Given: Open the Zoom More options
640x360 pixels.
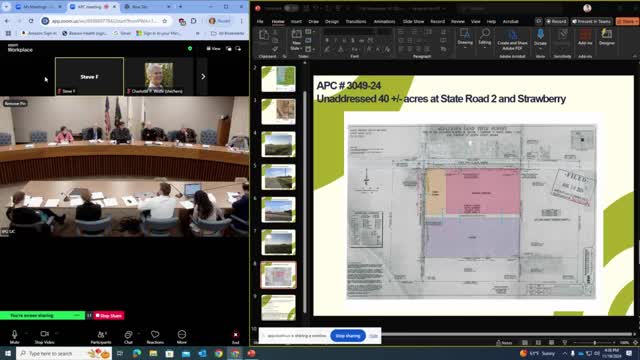Looking at the screenshot, I should coord(182,337).
